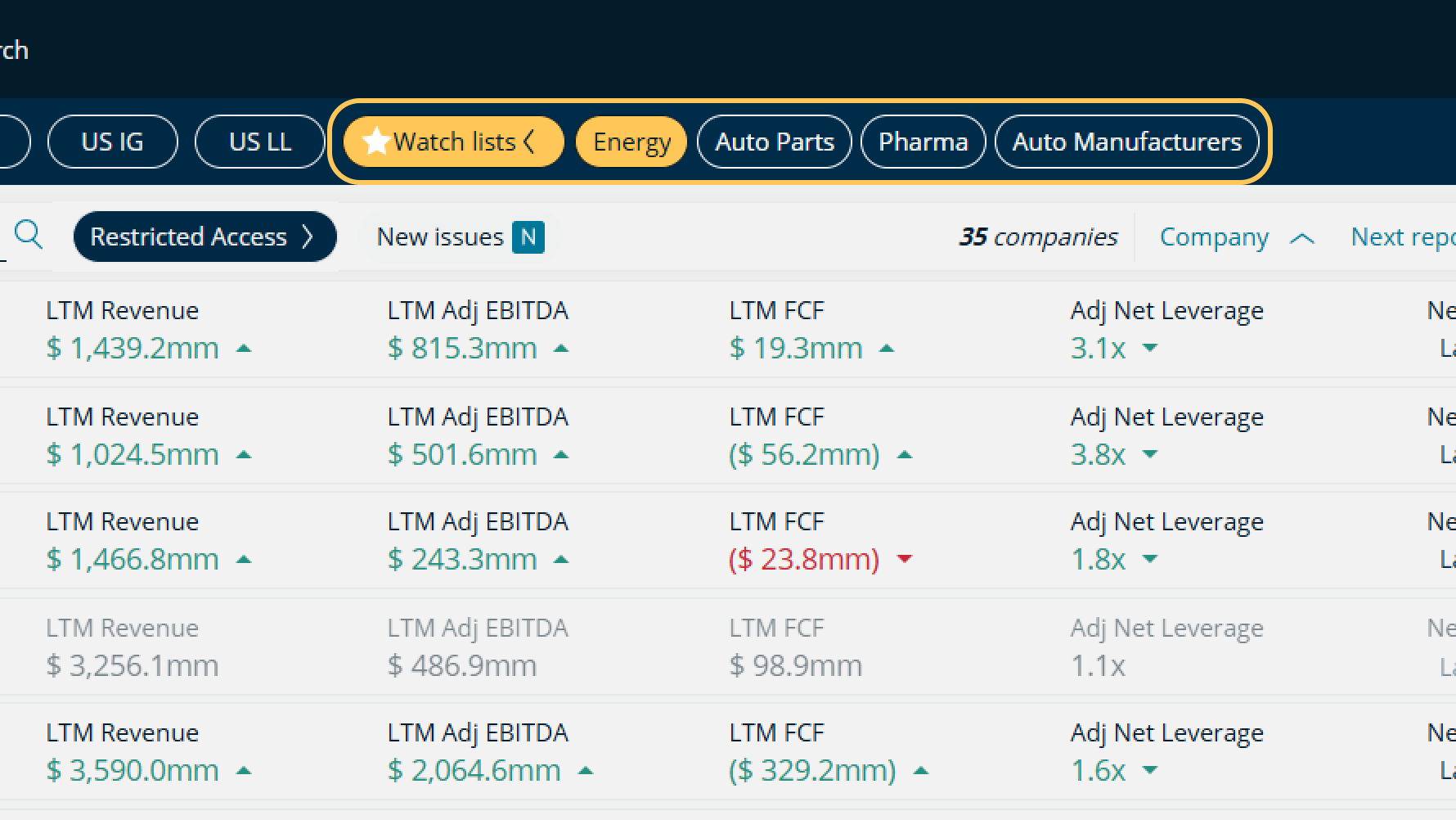Click the star icon on Watch lists
The image size is (1456, 820).
375,142
